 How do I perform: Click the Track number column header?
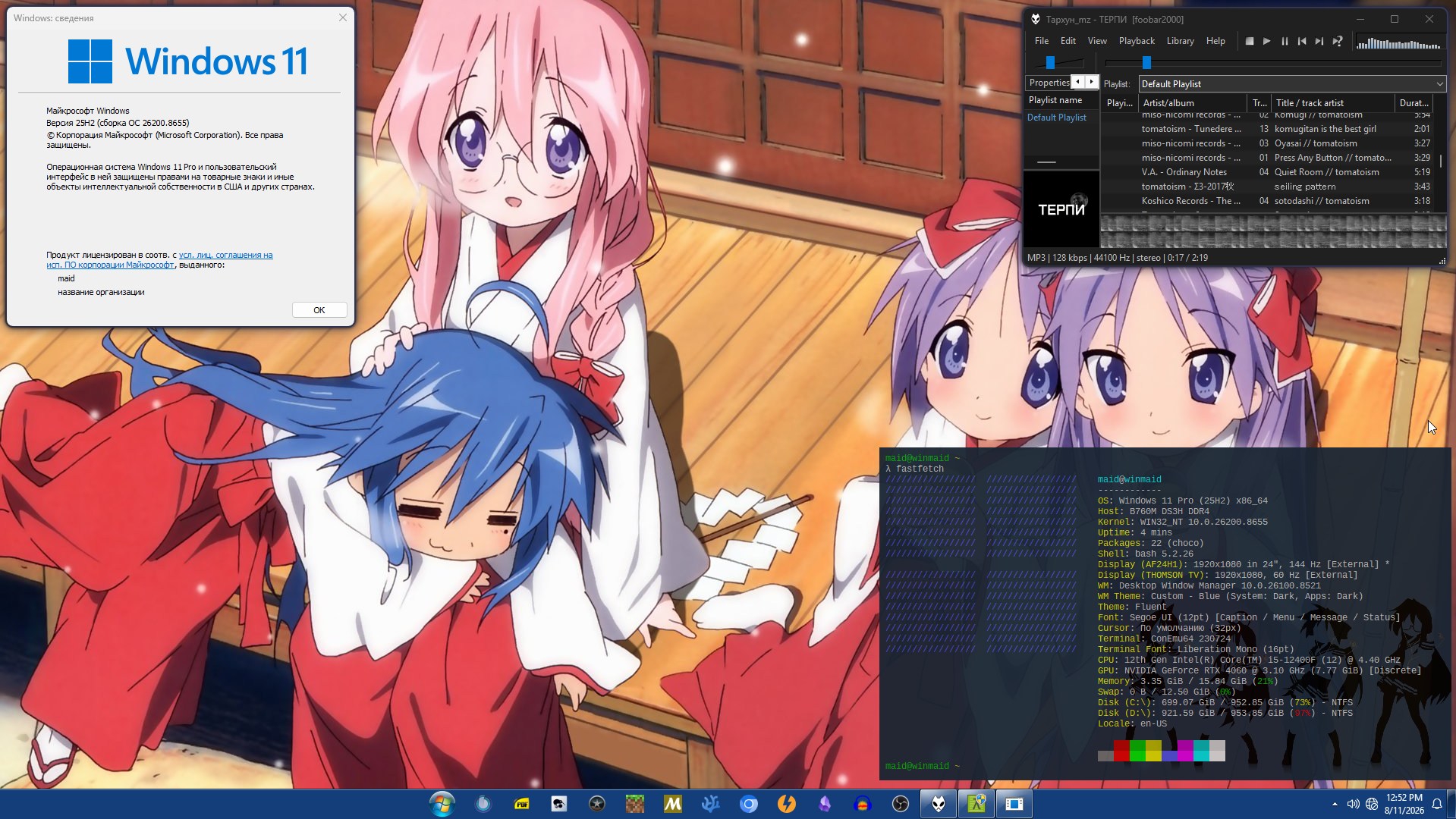(1259, 103)
